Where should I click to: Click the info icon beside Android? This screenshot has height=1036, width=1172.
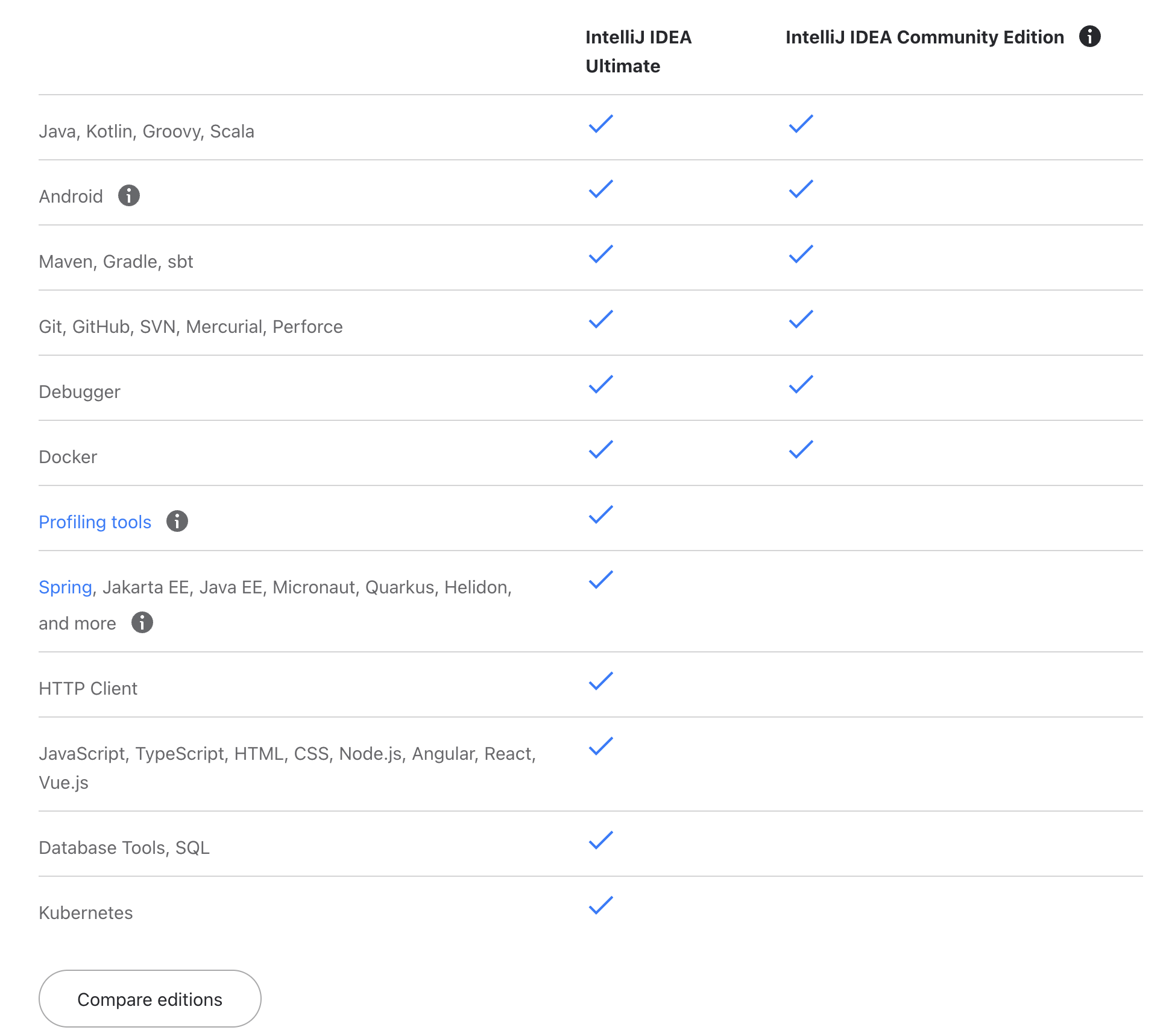click(128, 195)
